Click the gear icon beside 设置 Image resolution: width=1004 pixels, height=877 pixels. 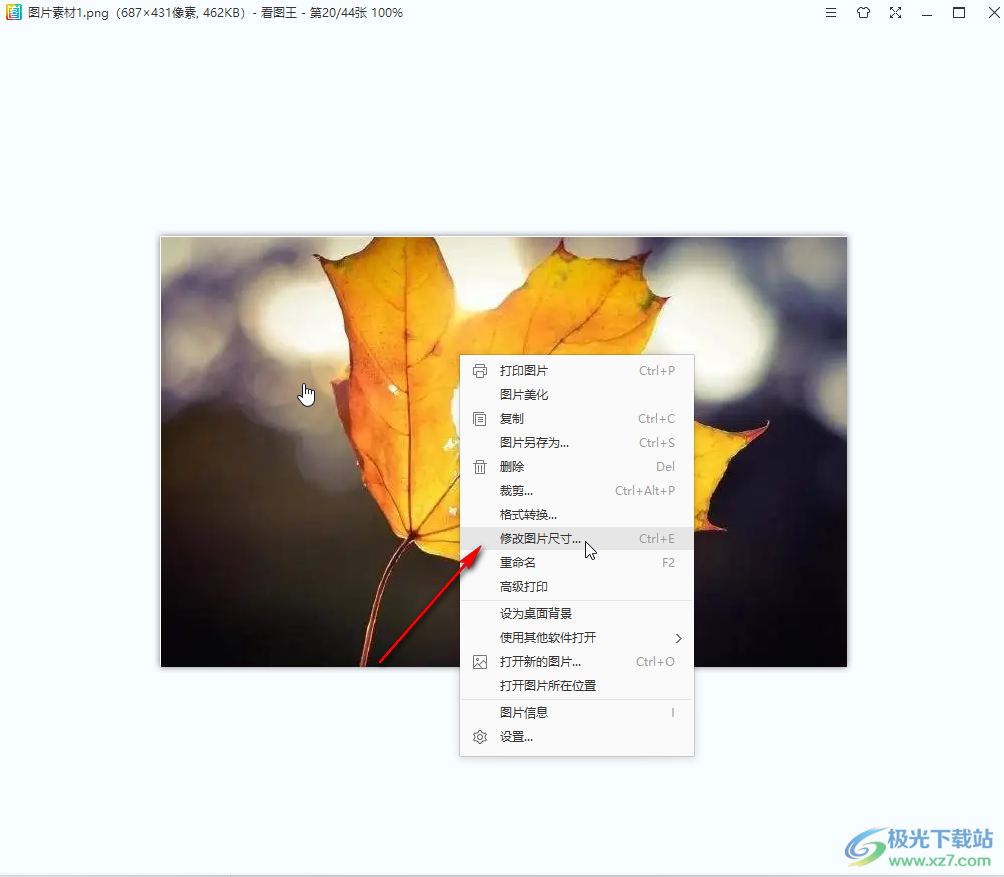[480, 737]
